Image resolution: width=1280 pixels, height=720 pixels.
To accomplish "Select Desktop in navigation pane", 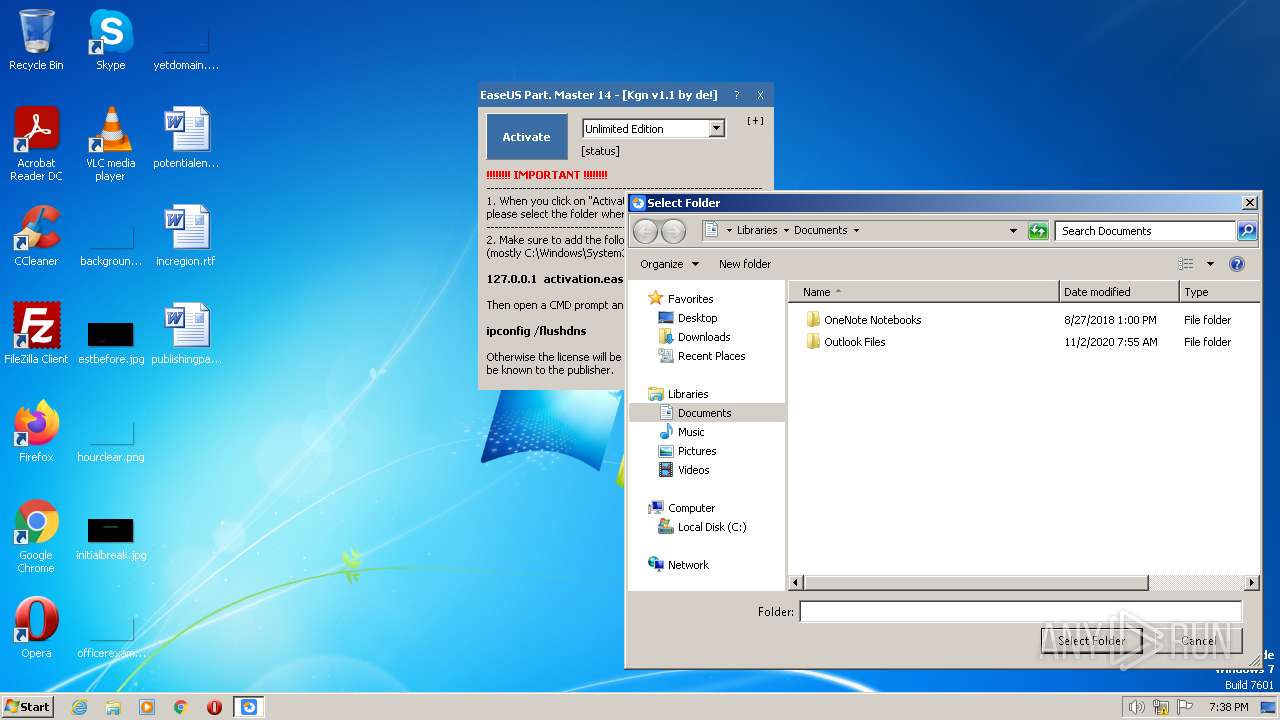I will click(697, 318).
